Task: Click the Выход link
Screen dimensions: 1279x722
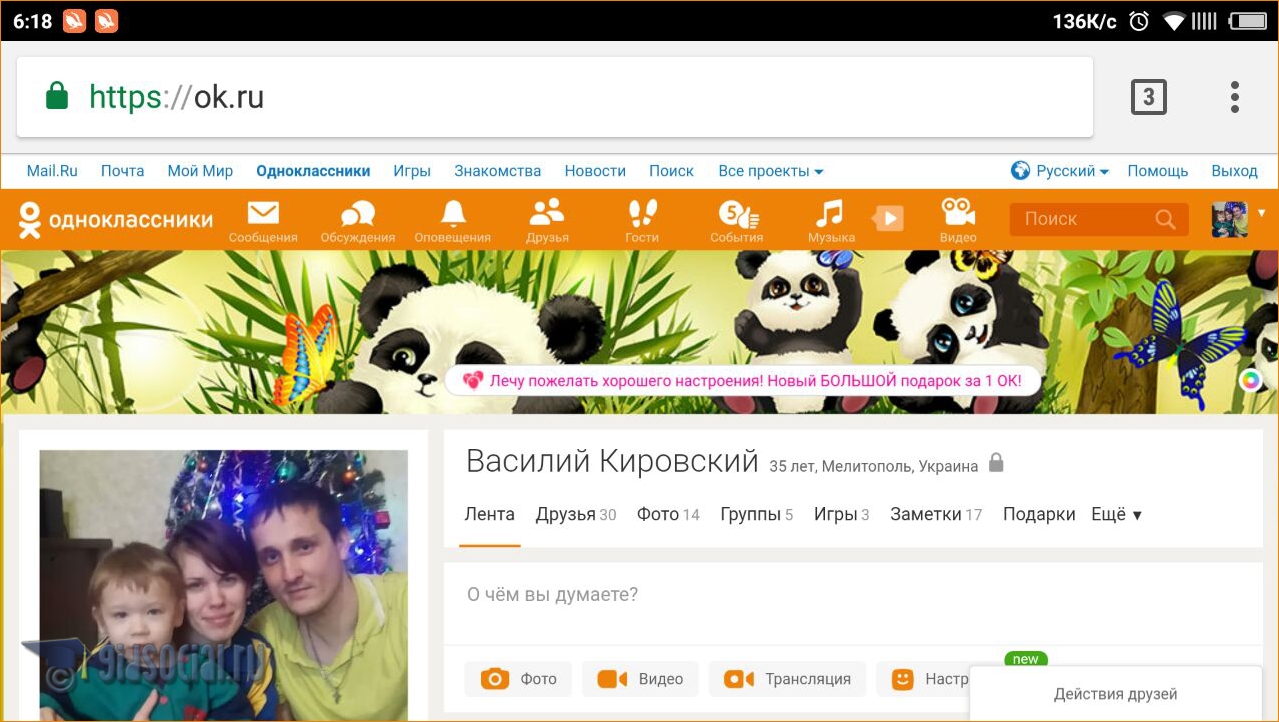Action: tap(1234, 171)
